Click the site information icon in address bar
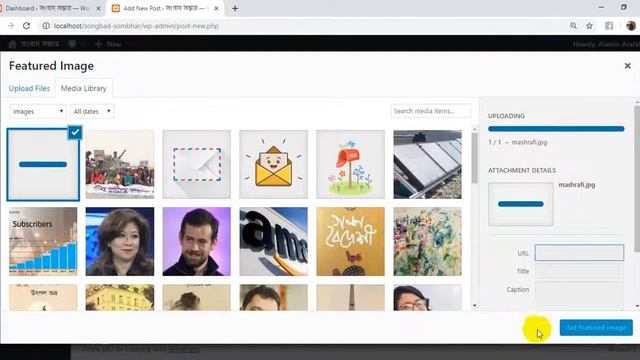The image size is (640, 360). [46, 26]
